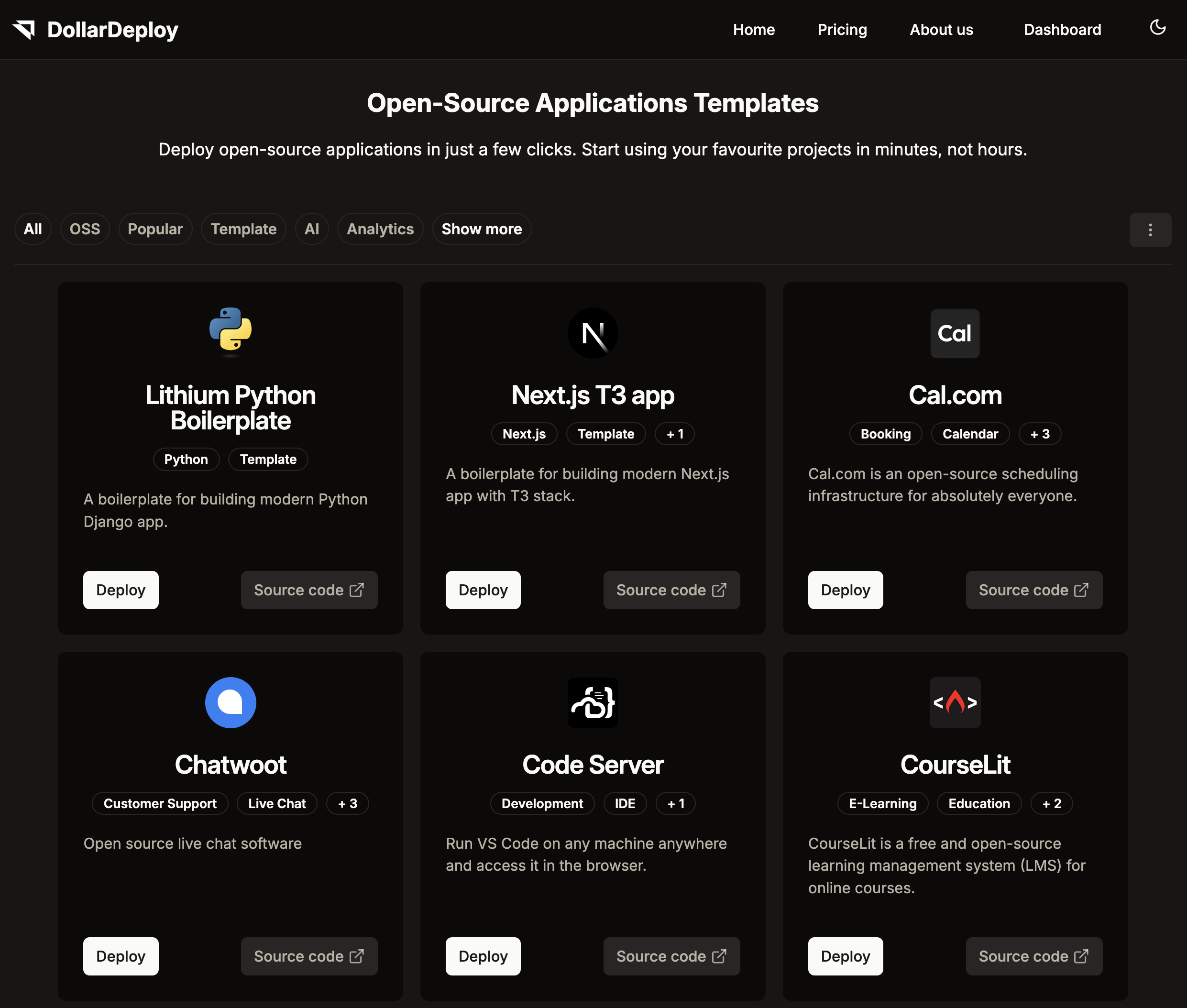Screen dimensions: 1187x1008
Task: Expand filters with Show more
Action: pos(482,229)
